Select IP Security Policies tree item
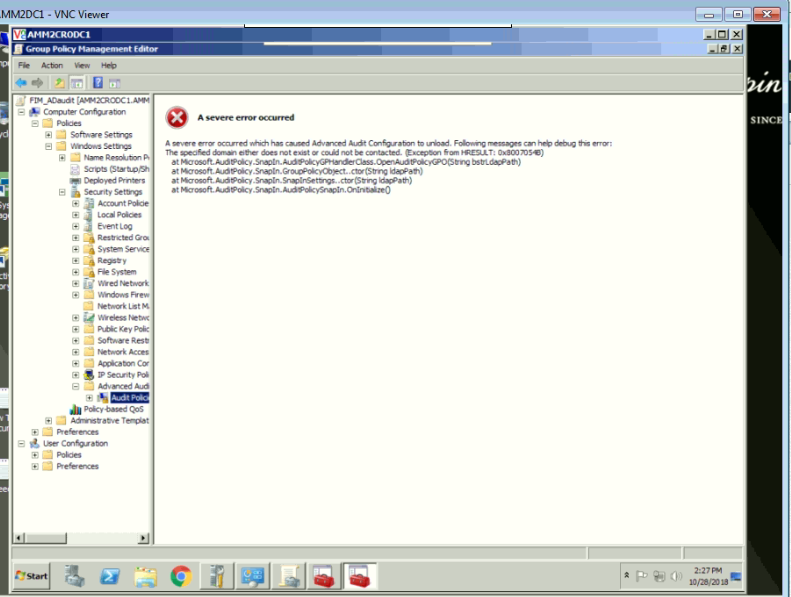Viewport: 791px width, 597px height. [x=123, y=375]
